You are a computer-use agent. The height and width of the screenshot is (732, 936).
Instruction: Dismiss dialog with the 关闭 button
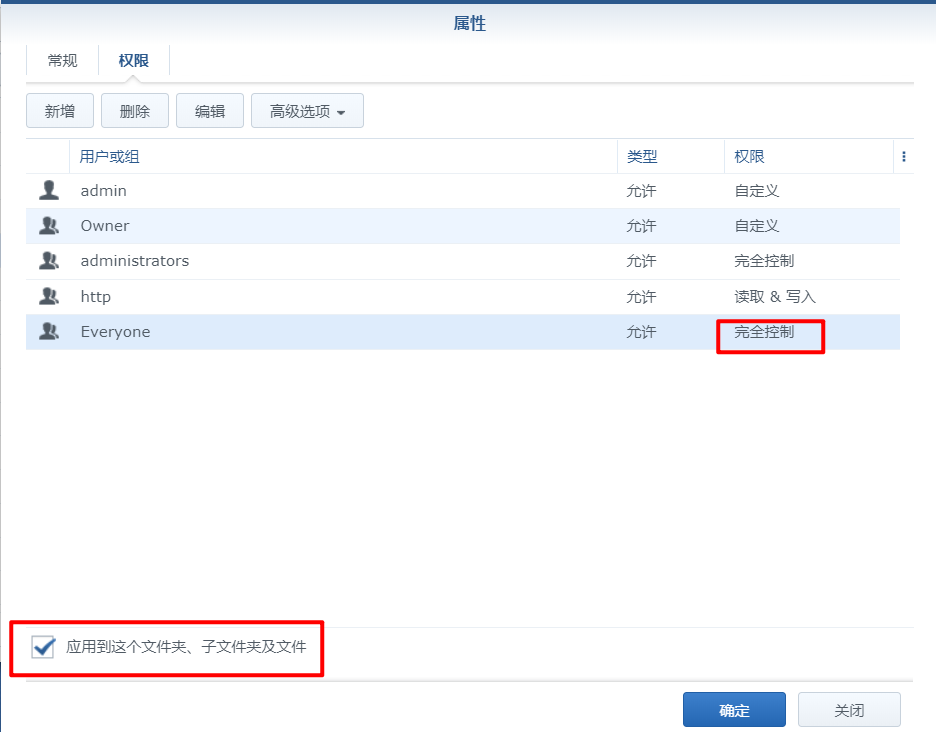pos(849,710)
